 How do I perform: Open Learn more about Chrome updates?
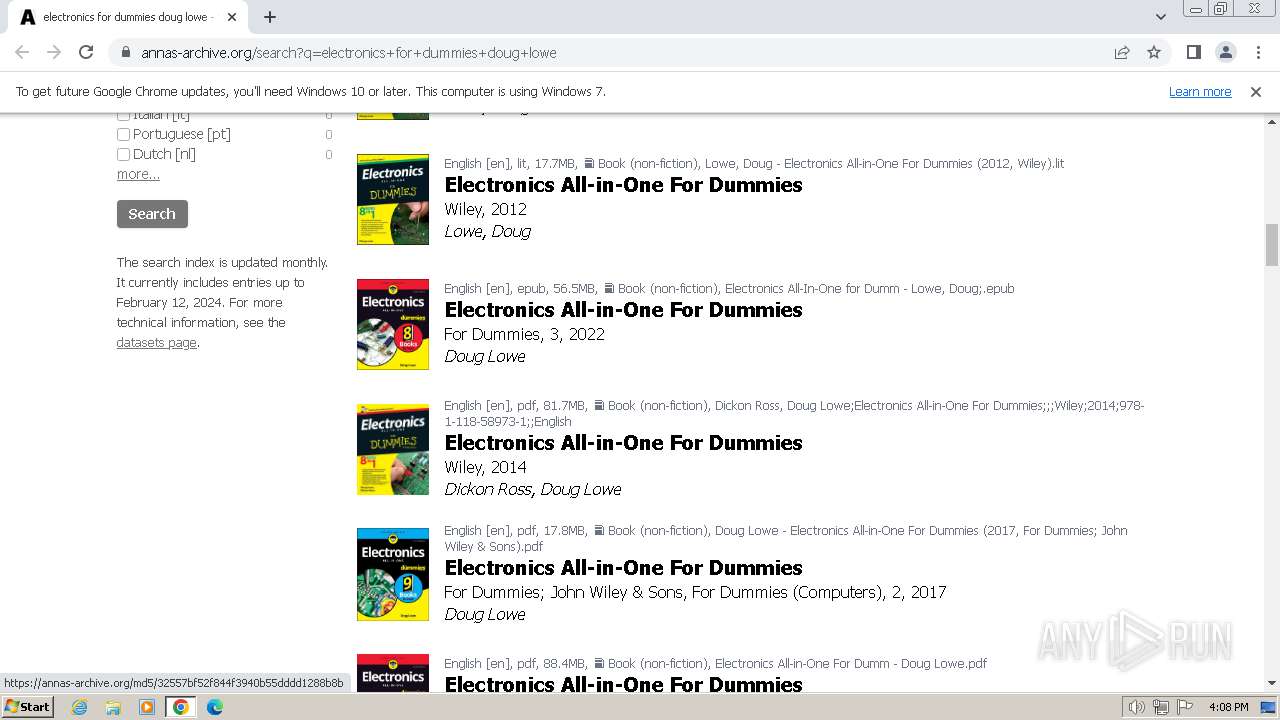point(1200,91)
